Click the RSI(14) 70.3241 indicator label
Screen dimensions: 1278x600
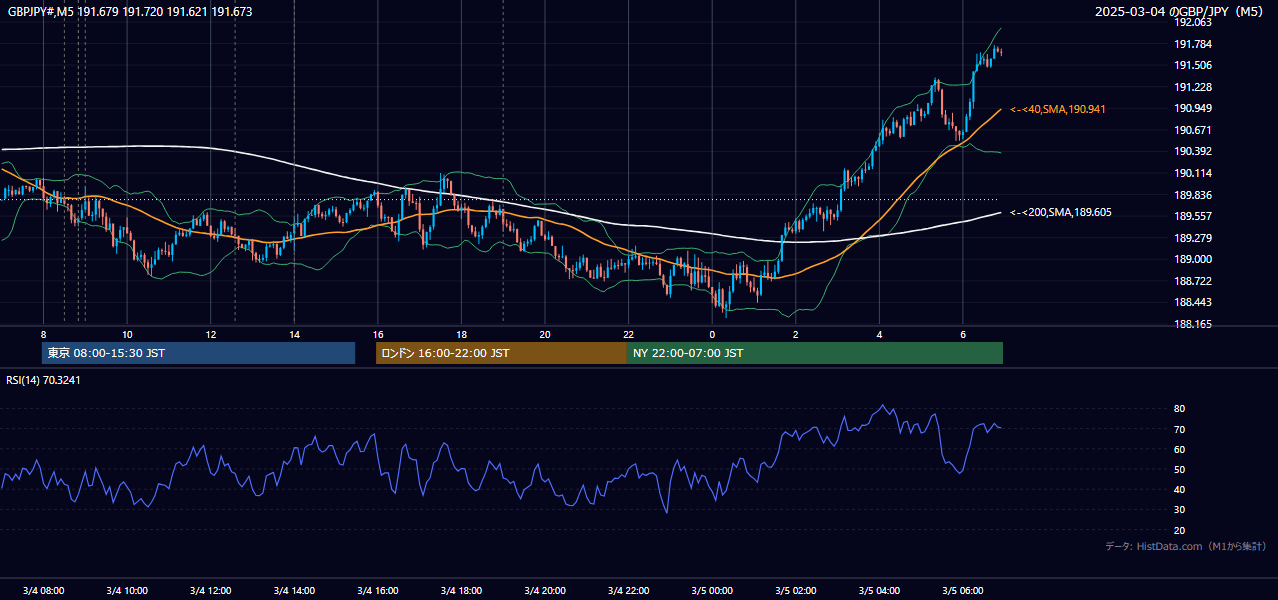click(44, 380)
